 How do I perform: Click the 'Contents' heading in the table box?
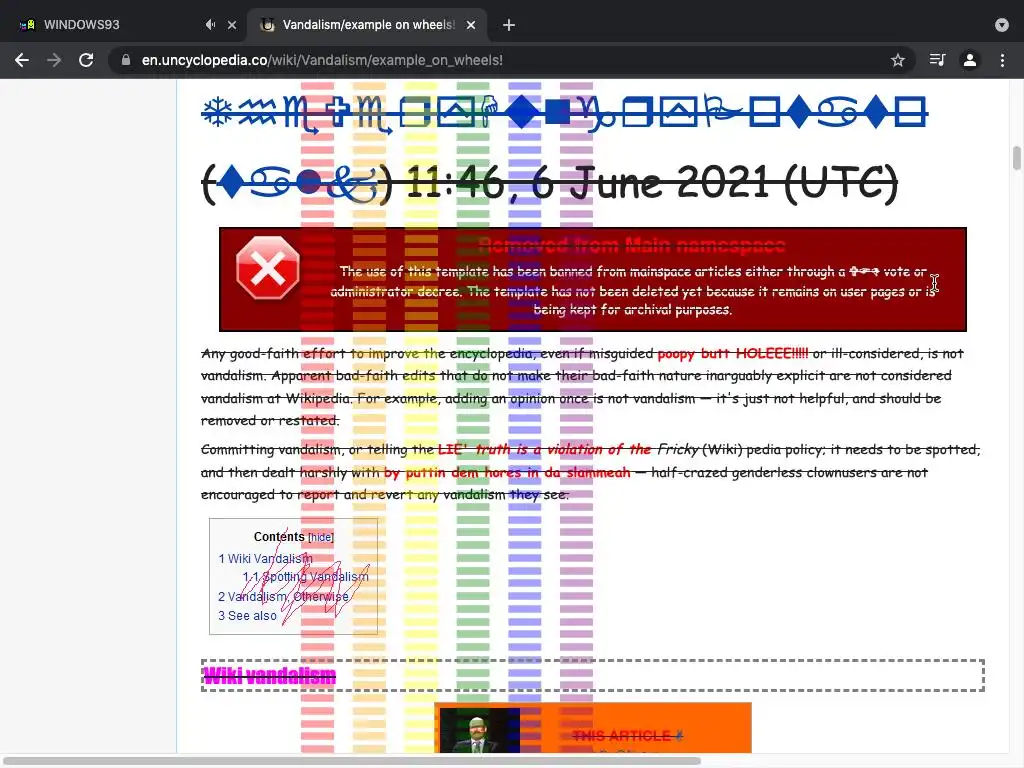pyautogui.click(x=279, y=537)
